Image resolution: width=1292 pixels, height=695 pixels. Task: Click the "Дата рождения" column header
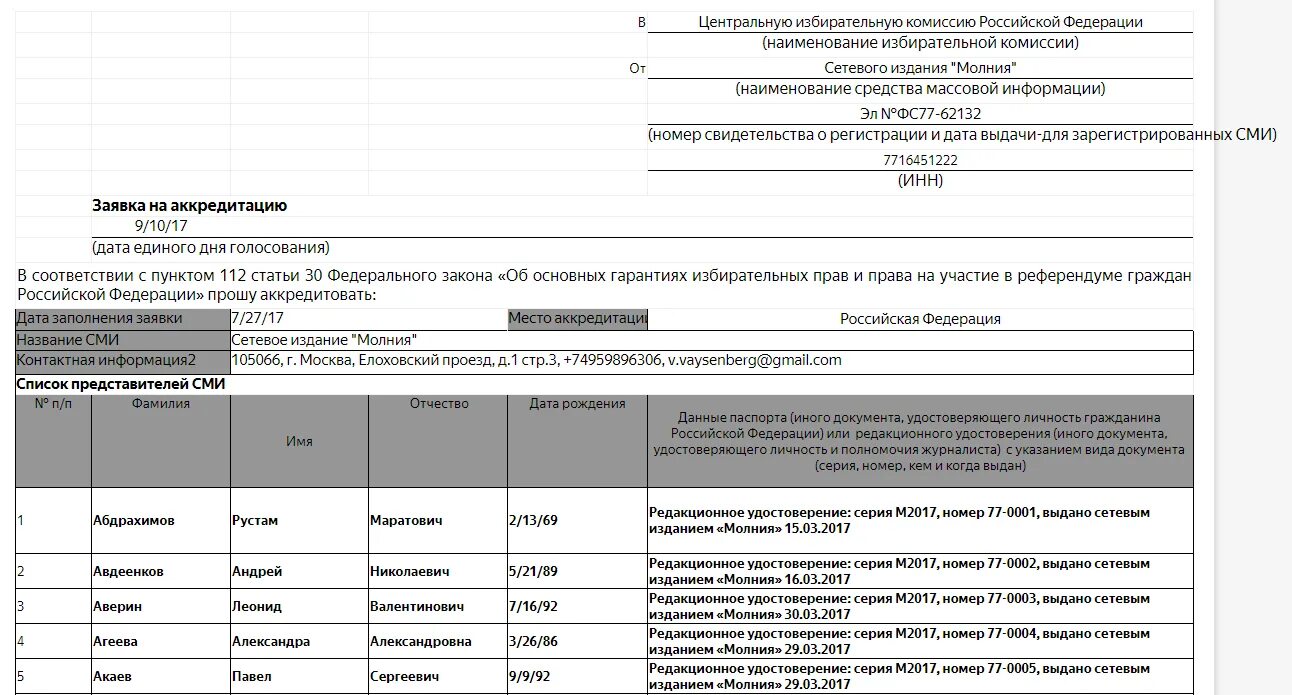[578, 441]
